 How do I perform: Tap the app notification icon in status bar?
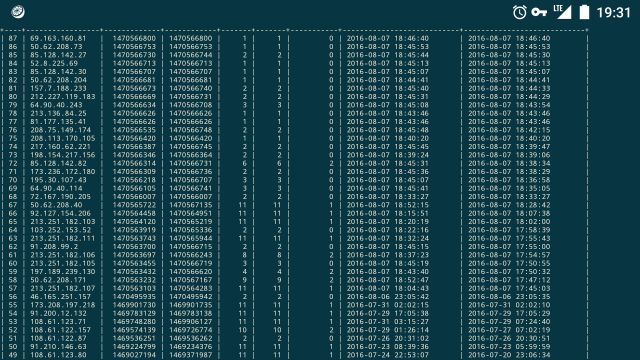18,12
